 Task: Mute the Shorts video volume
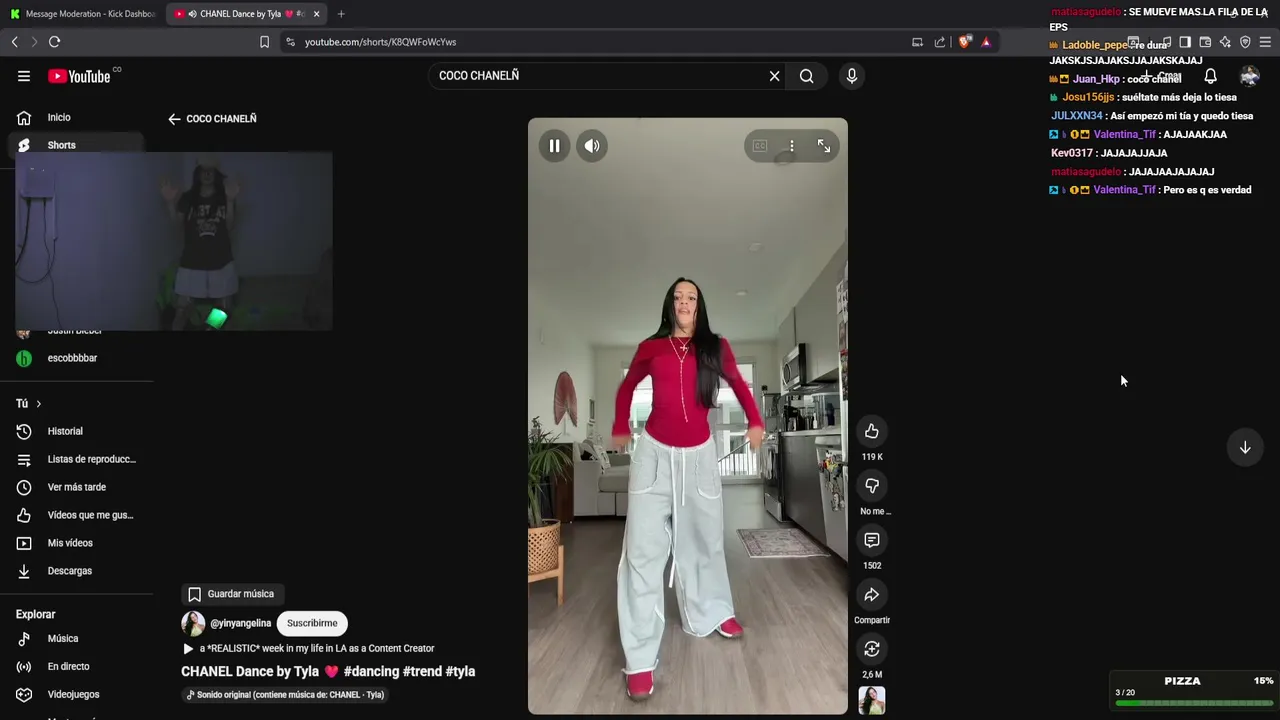coord(592,146)
